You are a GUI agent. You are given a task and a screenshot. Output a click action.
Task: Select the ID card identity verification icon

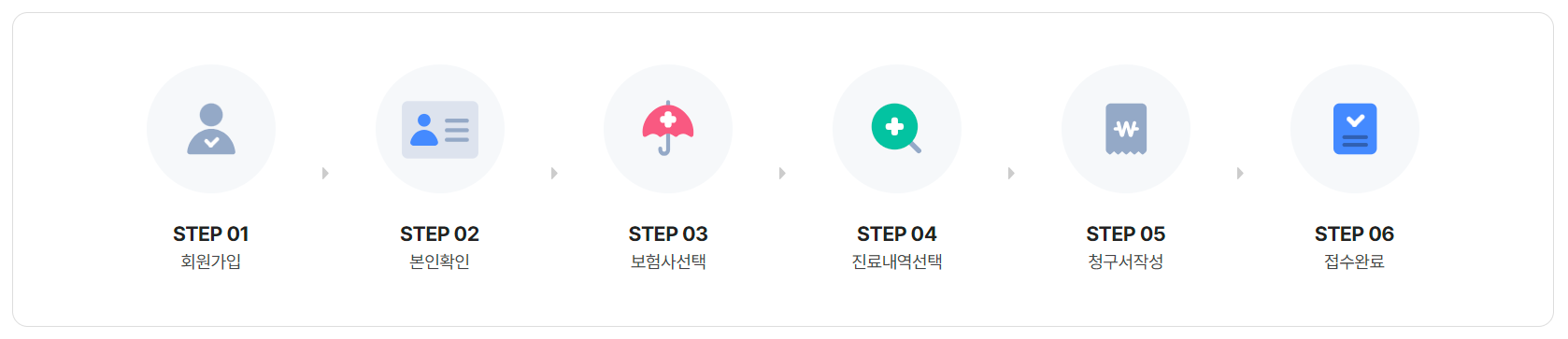[440, 129]
